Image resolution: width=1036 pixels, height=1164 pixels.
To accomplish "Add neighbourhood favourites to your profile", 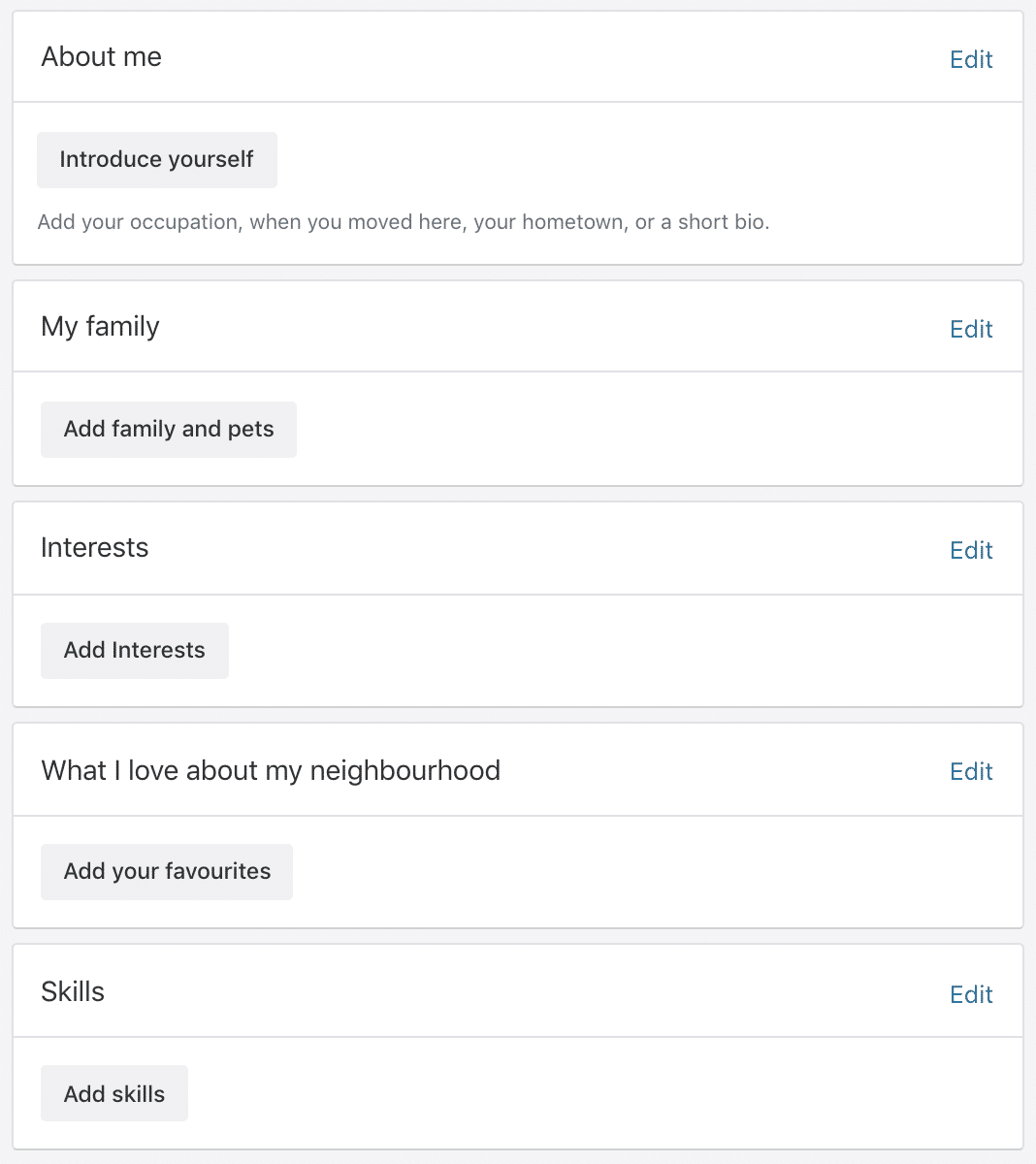I will coord(166,871).
